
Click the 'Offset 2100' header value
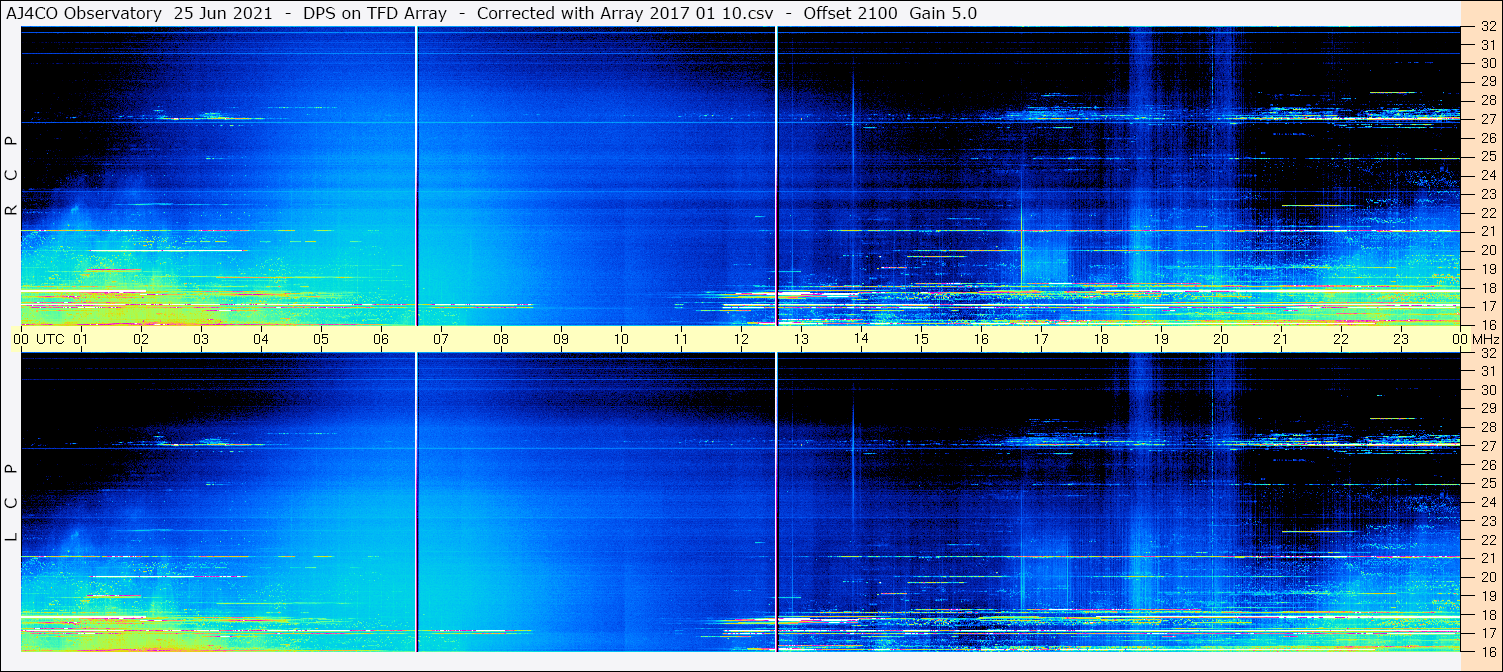click(850, 14)
